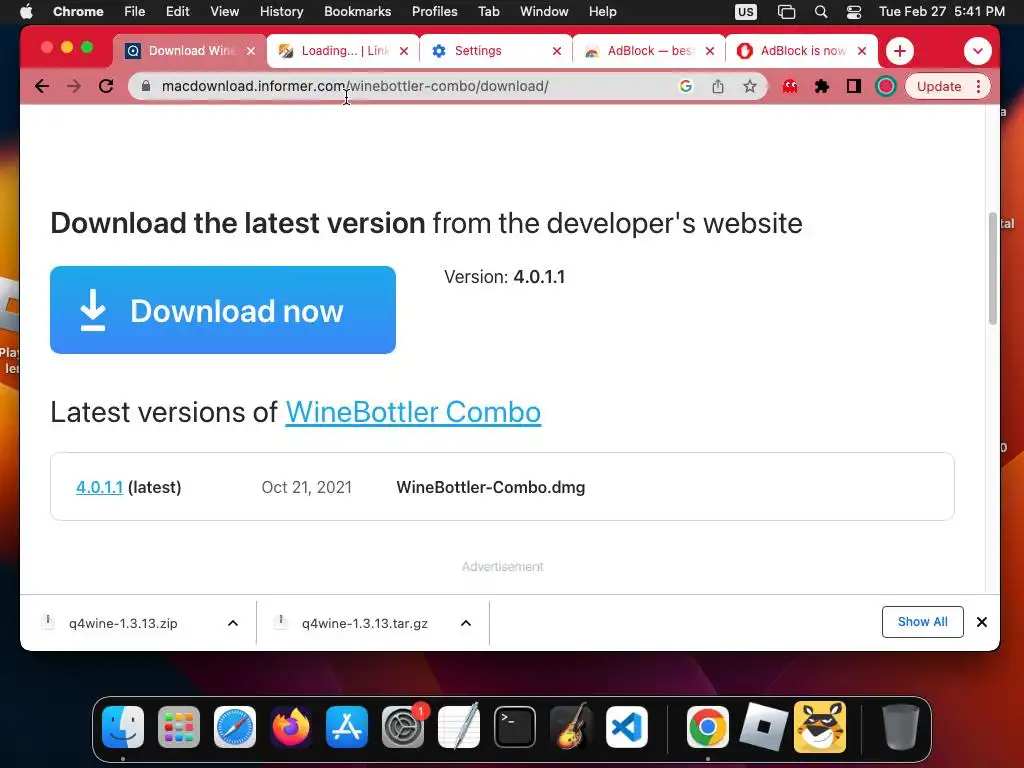Open downloaded q4wine-1.3.13.tar.gz file
This screenshot has width=1024, height=768.
click(364, 623)
